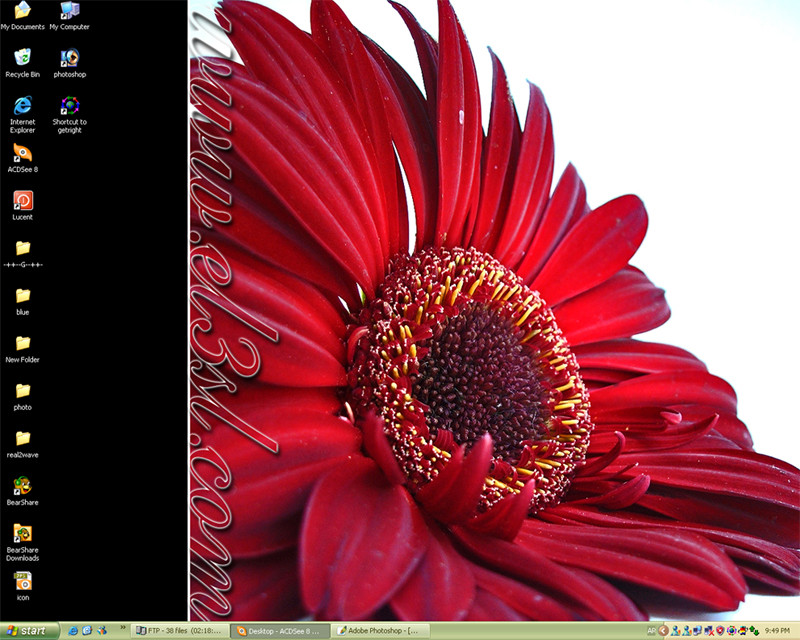Click the second Messenger tray icon
Screen dimensions: 800x640
pyautogui.click(x=687, y=631)
